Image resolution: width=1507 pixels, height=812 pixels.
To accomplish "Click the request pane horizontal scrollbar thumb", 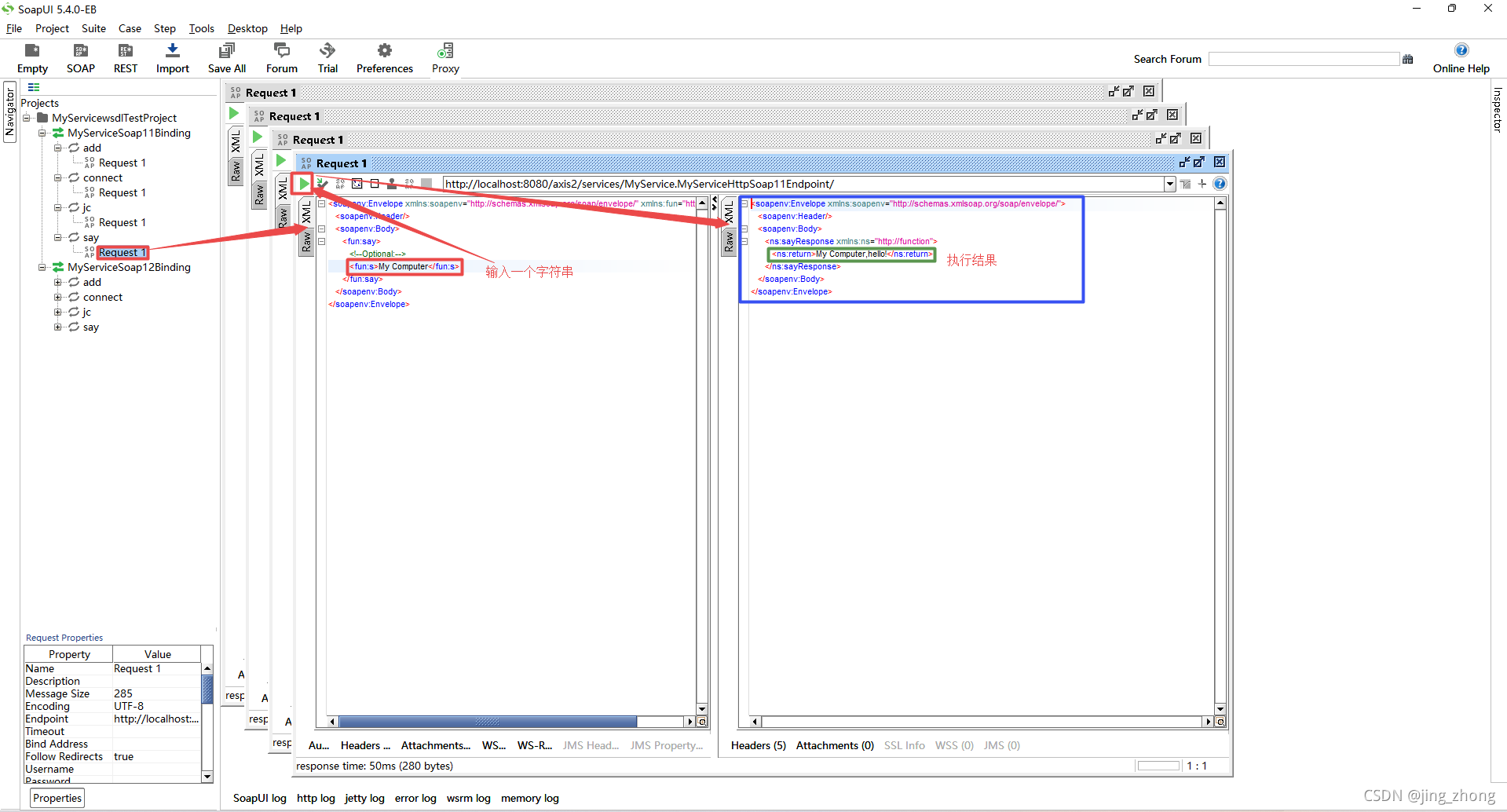I will (x=488, y=722).
